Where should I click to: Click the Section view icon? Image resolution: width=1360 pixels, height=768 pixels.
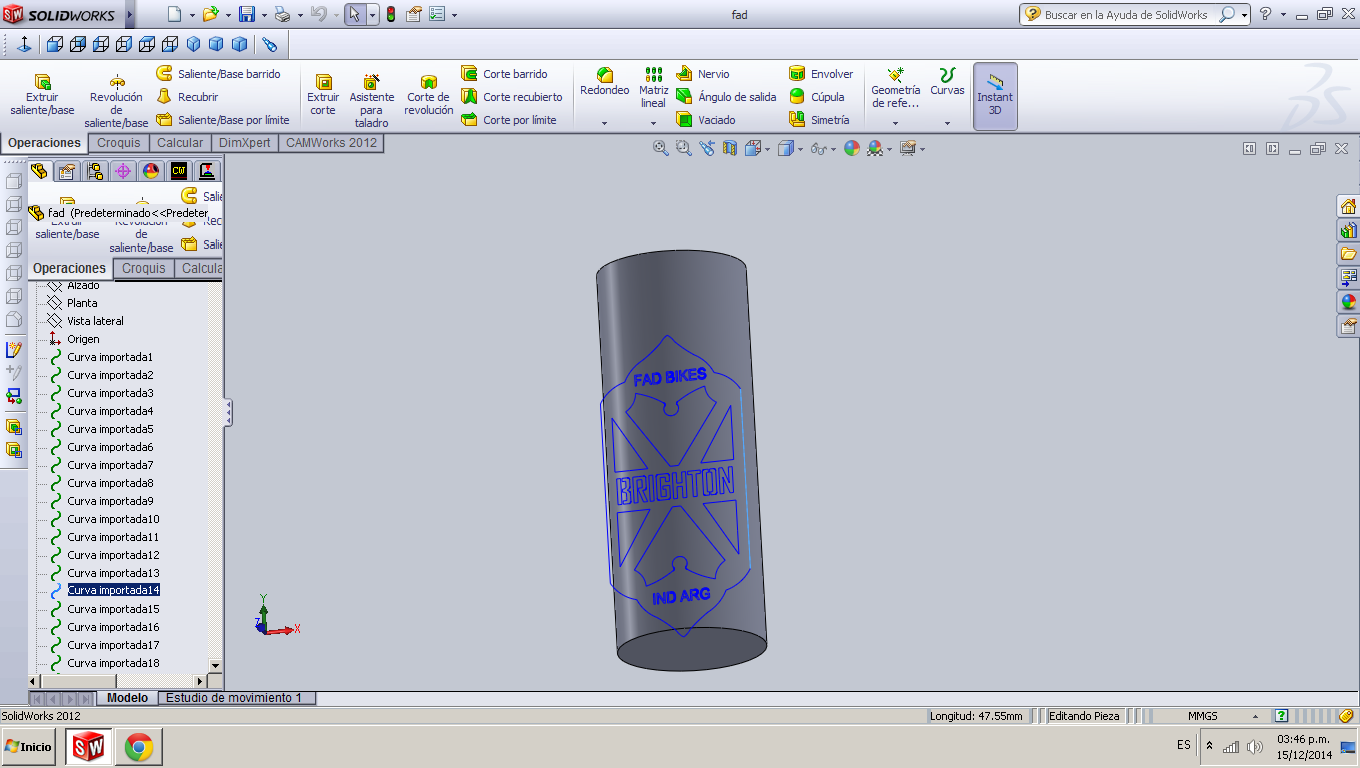click(730, 148)
